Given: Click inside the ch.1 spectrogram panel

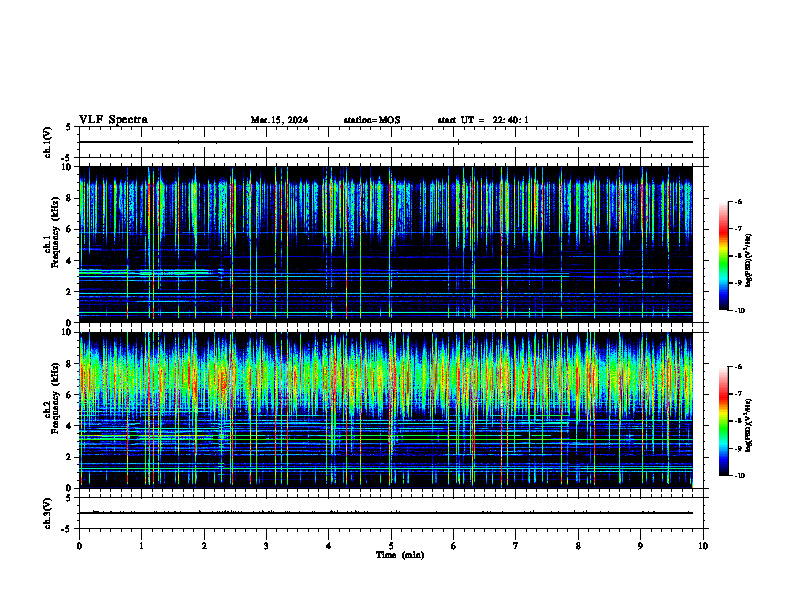Looking at the screenshot, I should pyautogui.click(x=386, y=244).
